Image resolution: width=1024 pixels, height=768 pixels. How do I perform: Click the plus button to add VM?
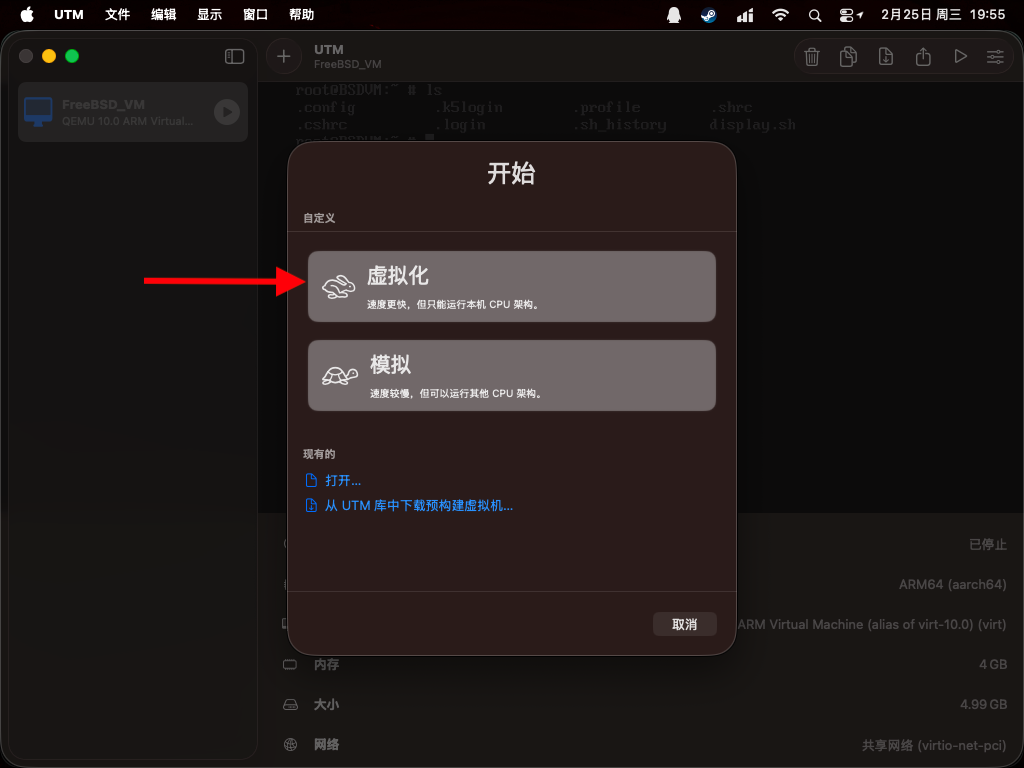[283, 57]
